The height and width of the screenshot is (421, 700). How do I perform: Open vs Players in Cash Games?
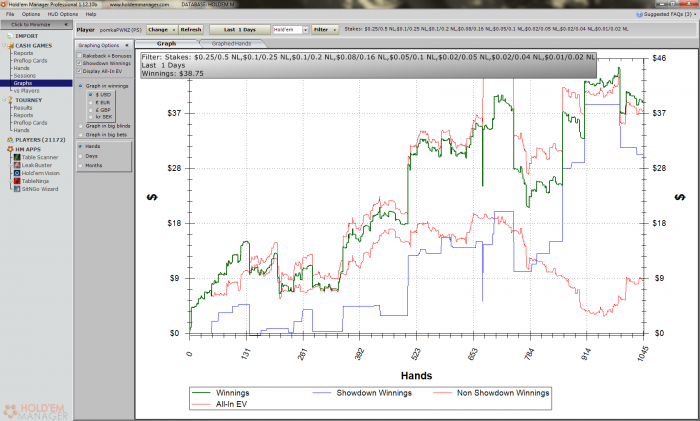26,91
